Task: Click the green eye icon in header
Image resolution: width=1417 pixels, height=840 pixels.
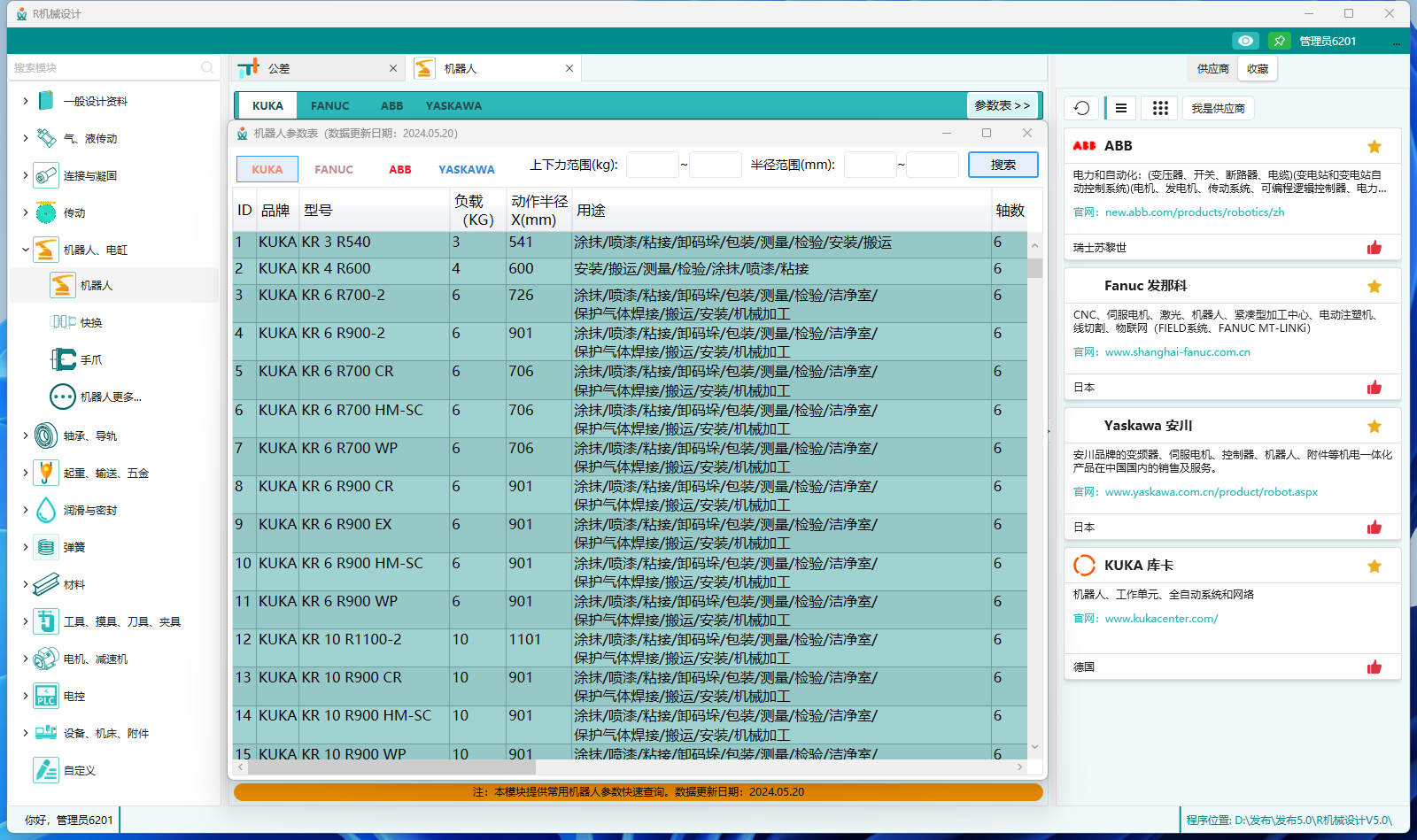Action: (x=1245, y=41)
